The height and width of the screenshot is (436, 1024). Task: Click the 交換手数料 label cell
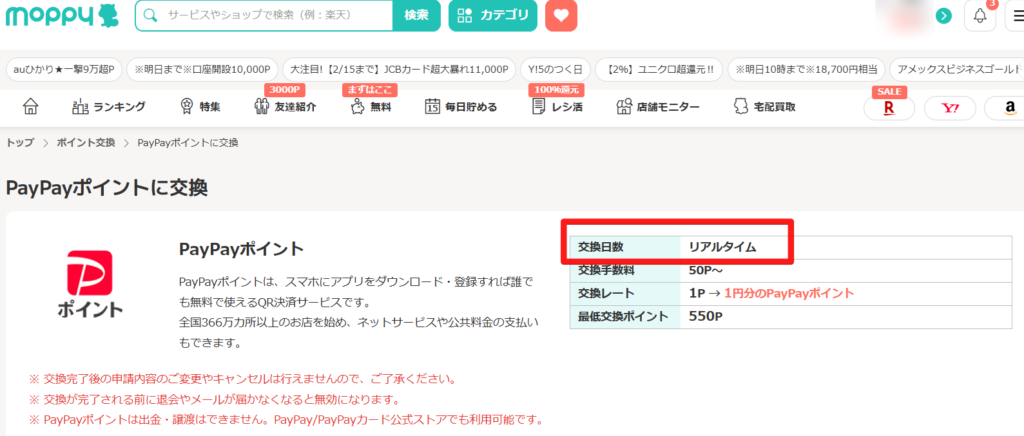(625, 270)
